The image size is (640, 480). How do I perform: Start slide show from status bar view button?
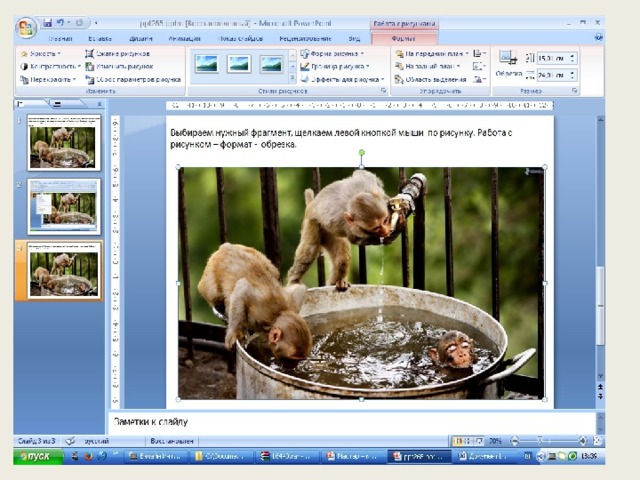[x=479, y=441]
